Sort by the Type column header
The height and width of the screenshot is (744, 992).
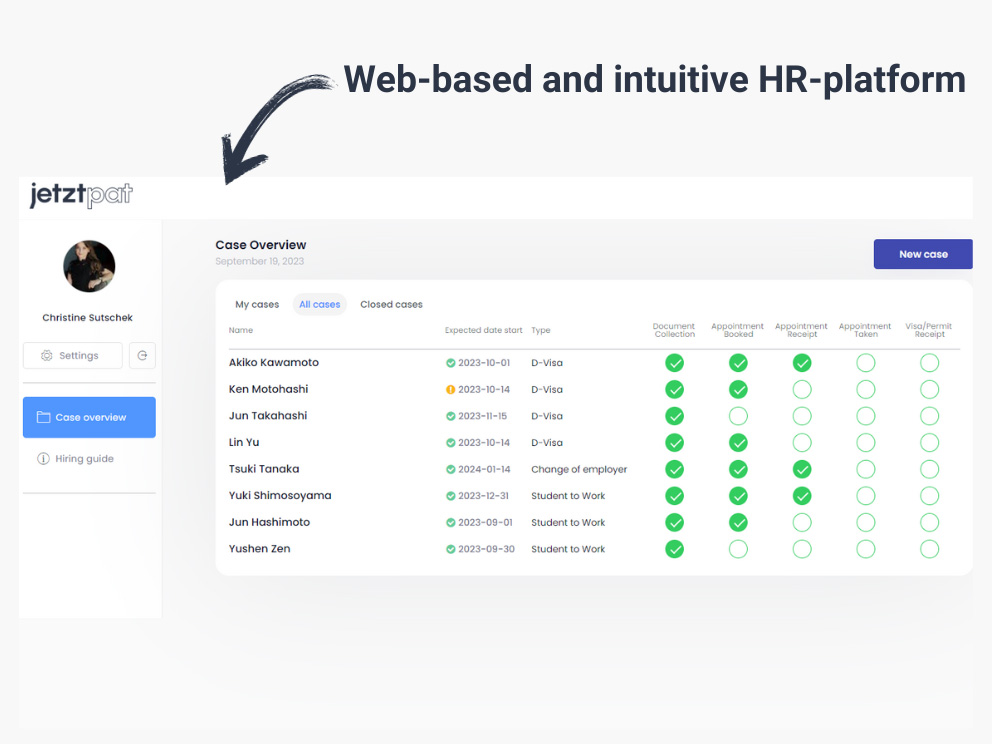[x=540, y=330]
